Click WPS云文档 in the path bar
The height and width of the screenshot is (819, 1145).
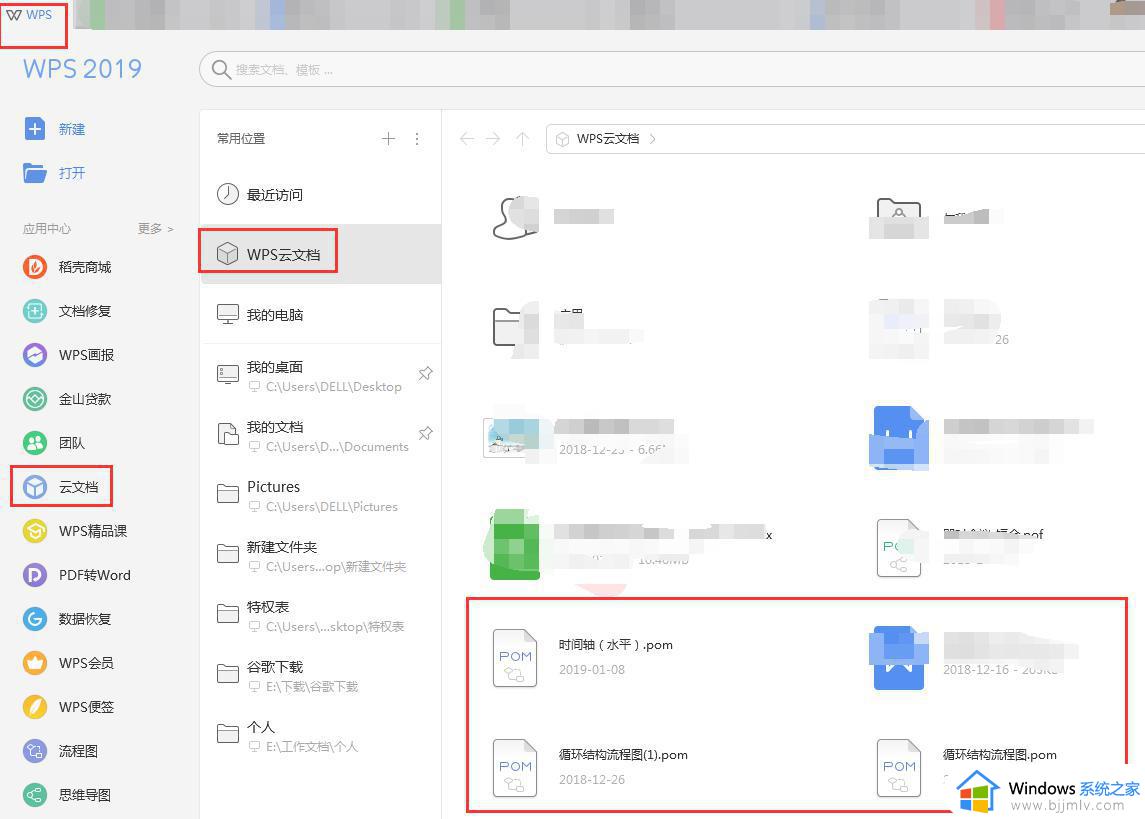click(x=608, y=139)
